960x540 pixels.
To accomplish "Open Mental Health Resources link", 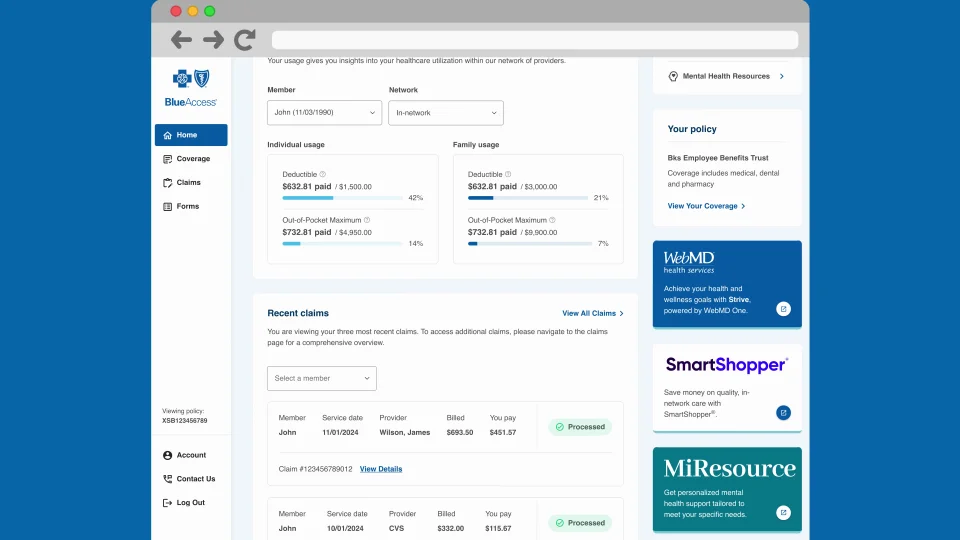I will [x=726, y=77].
